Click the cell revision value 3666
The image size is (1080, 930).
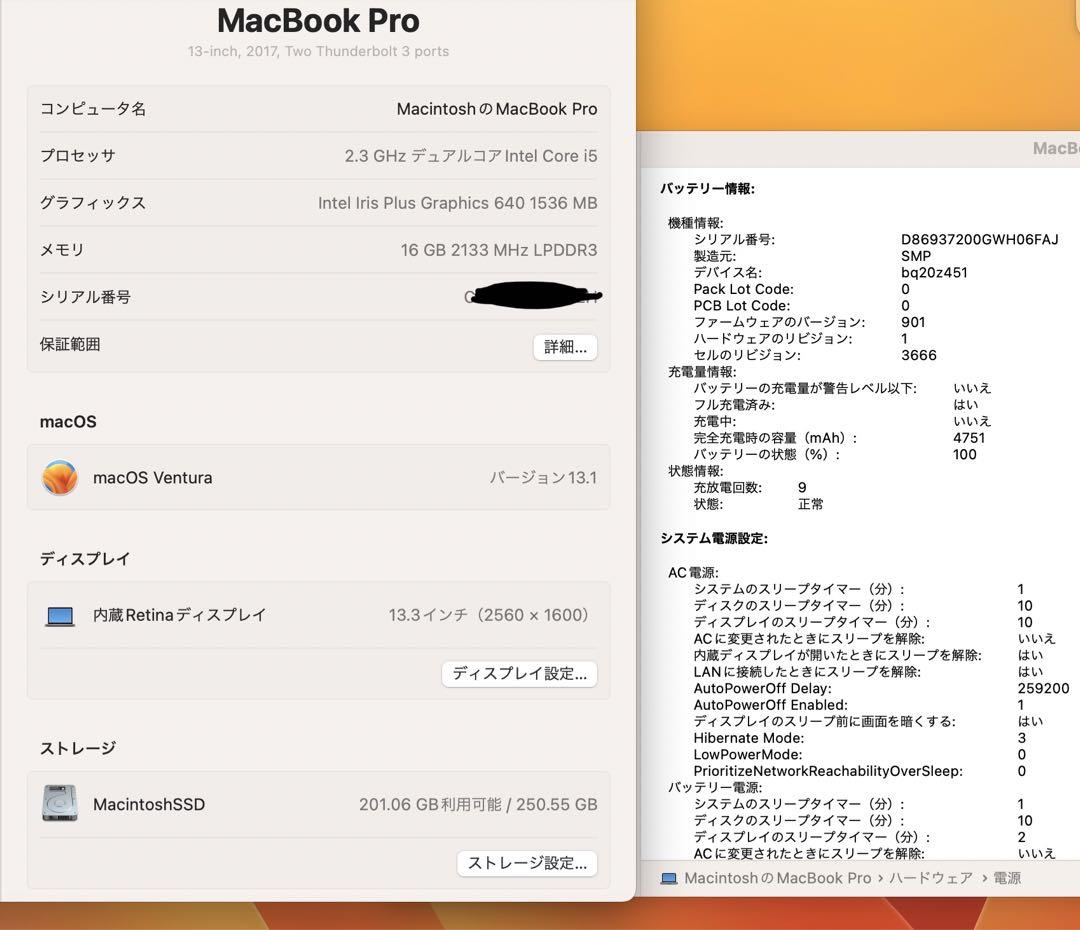[x=919, y=355]
